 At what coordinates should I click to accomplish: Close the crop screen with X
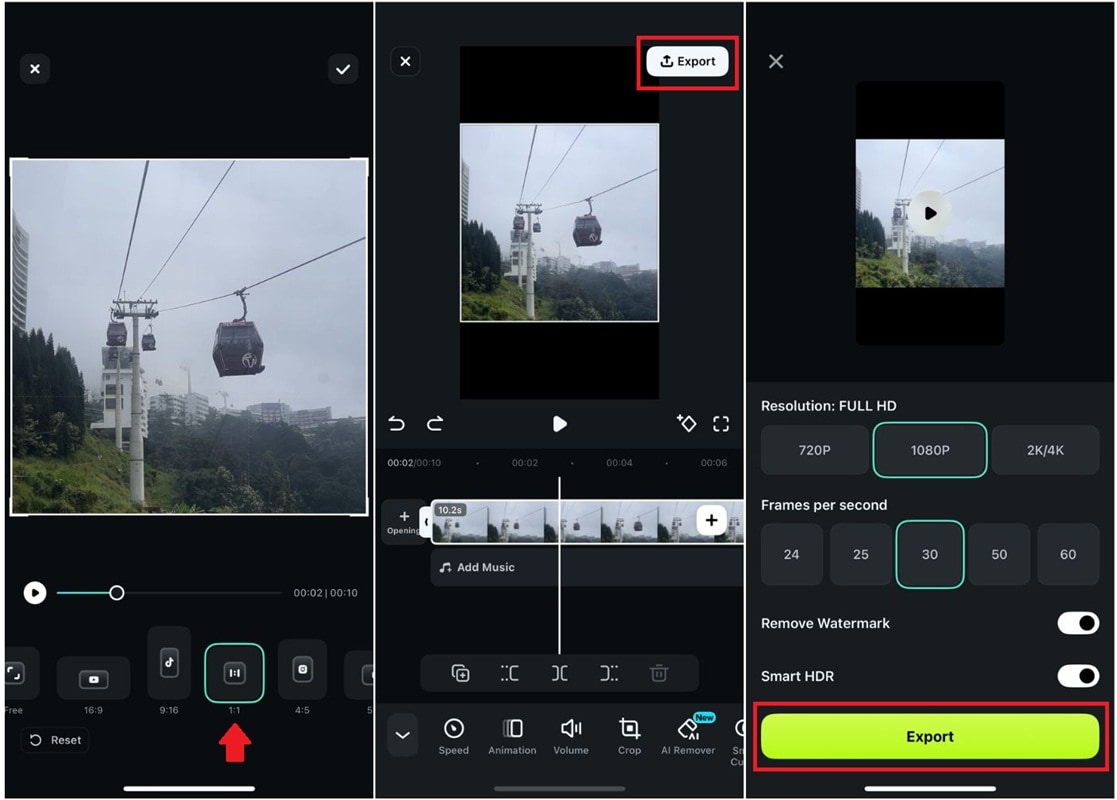pyautogui.click(x=35, y=69)
